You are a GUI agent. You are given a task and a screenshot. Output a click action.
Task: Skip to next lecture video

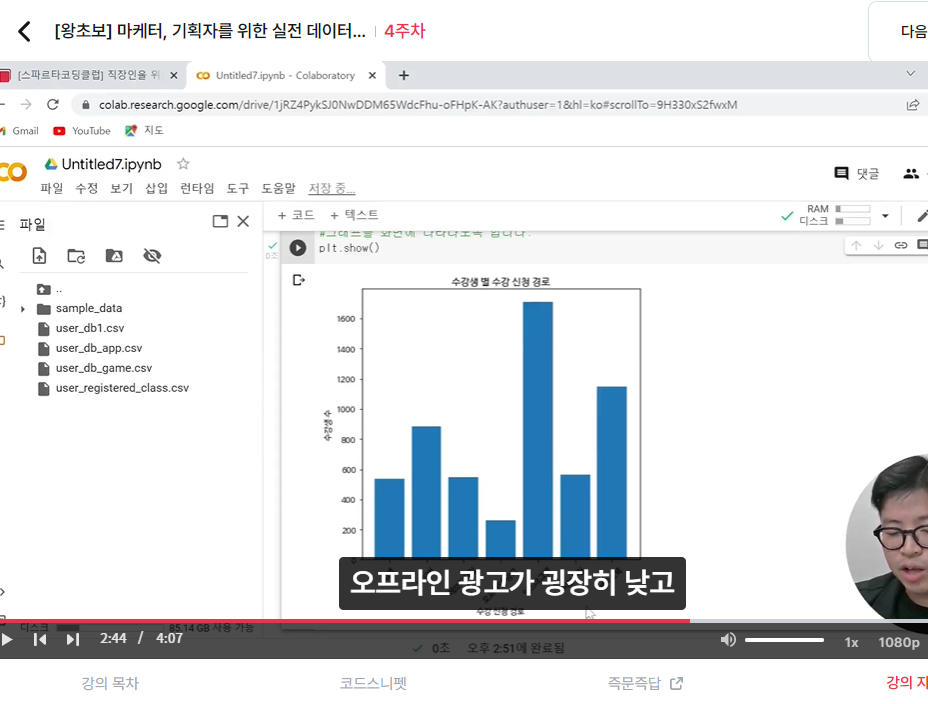tap(72, 640)
